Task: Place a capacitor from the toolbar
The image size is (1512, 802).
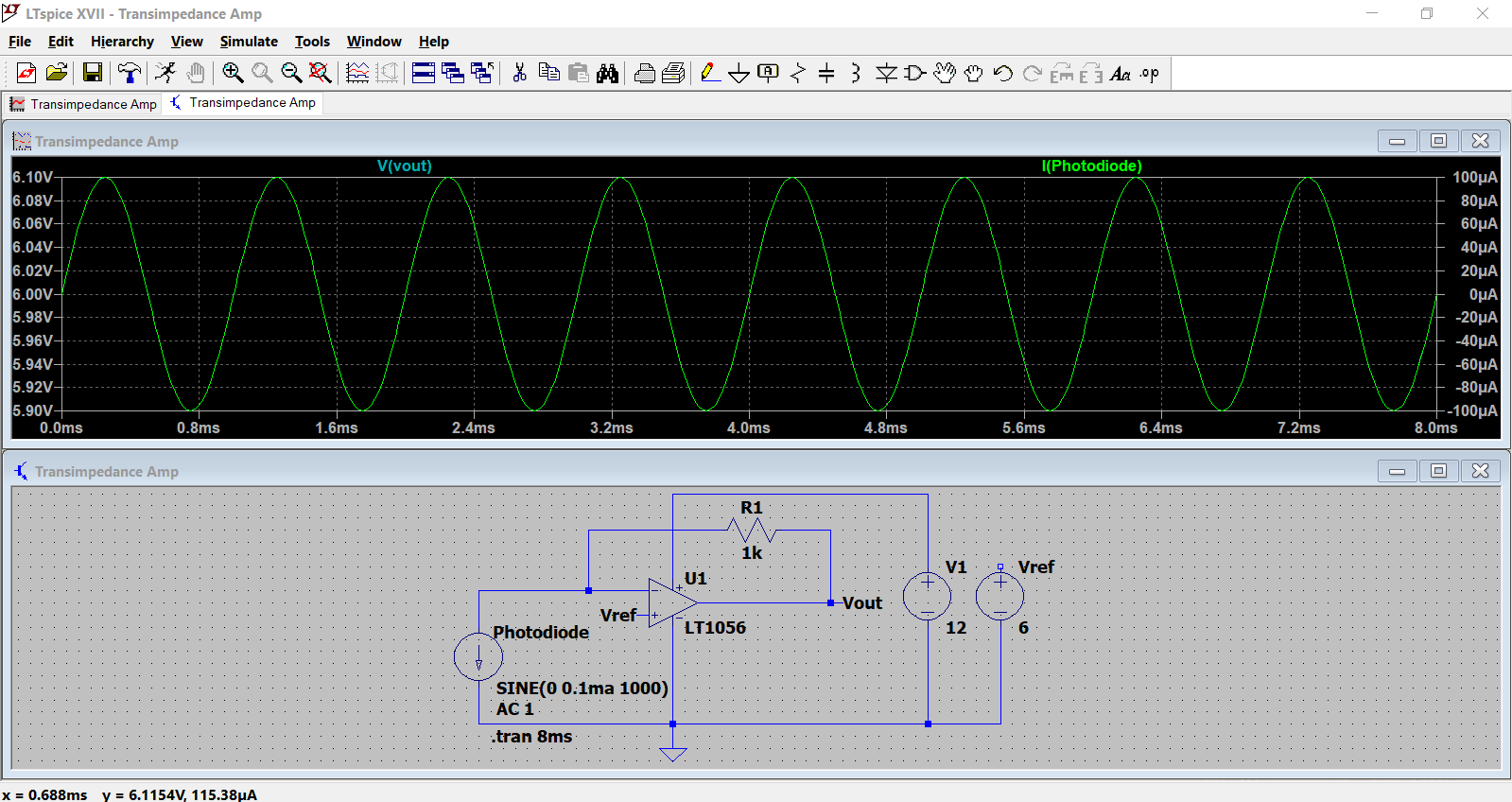Action: 826,73
